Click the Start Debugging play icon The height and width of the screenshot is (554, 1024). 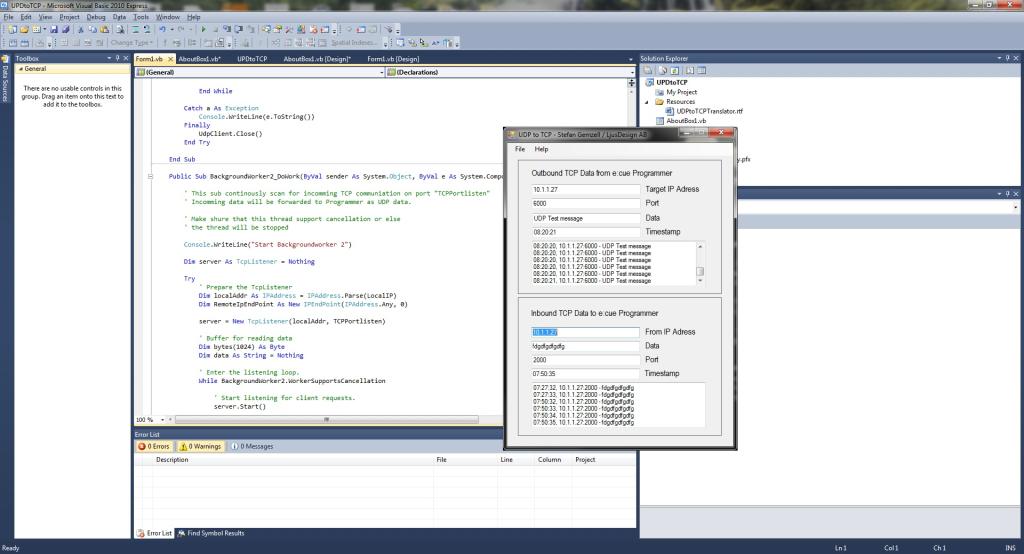(x=204, y=29)
